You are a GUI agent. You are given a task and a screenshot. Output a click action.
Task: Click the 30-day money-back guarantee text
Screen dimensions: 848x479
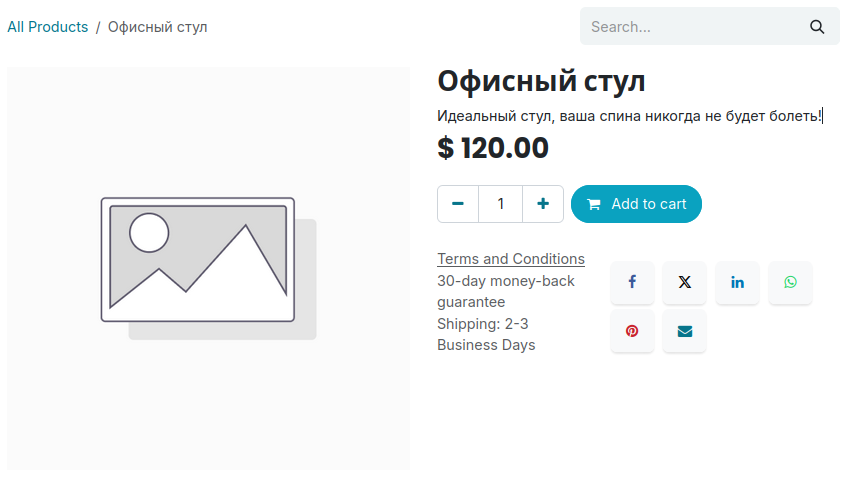(505, 291)
